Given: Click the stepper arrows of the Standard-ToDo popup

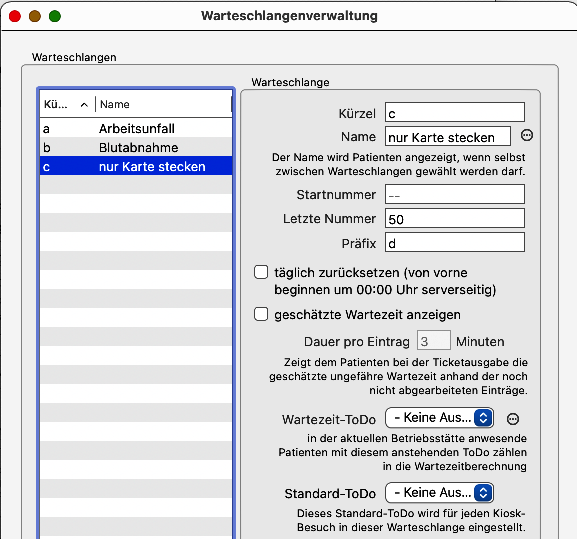Looking at the screenshot, I should point(483,493).
